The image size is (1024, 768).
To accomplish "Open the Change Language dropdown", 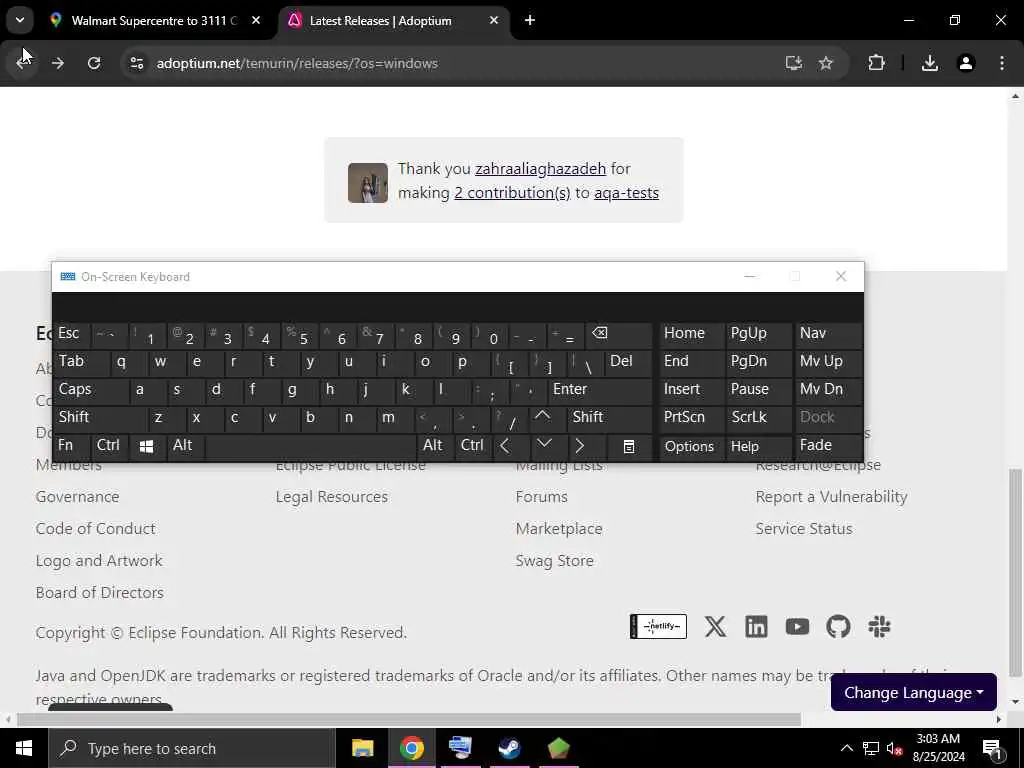I will click(914, 692).
